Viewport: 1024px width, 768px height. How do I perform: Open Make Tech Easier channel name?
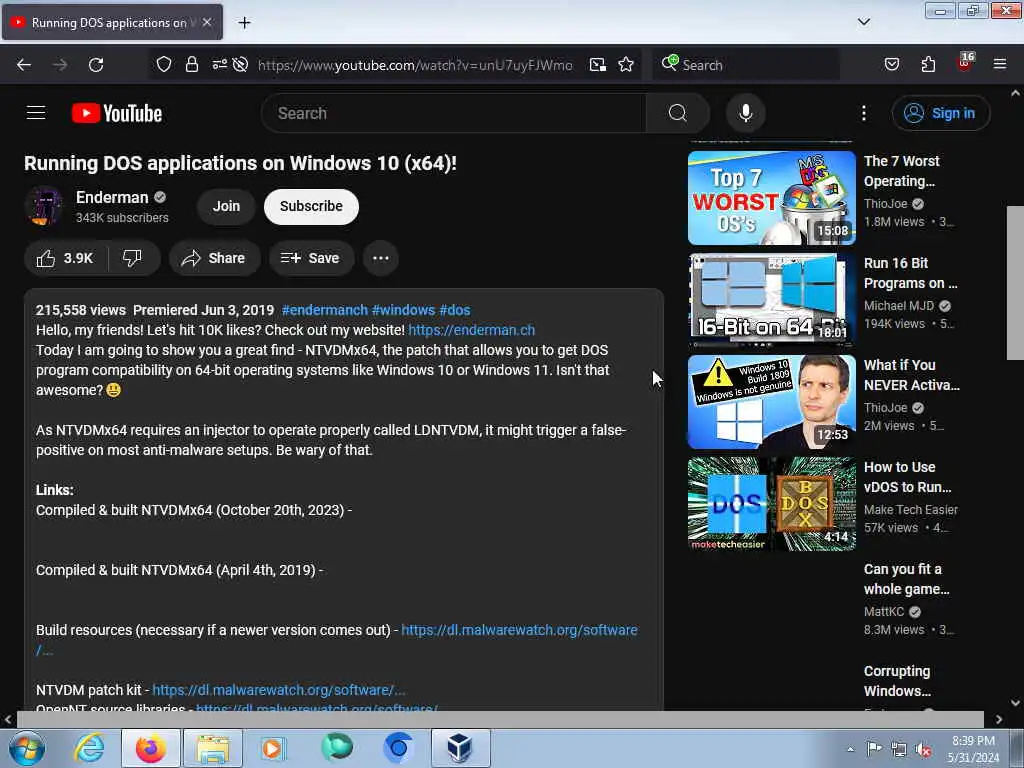[911, 509]
